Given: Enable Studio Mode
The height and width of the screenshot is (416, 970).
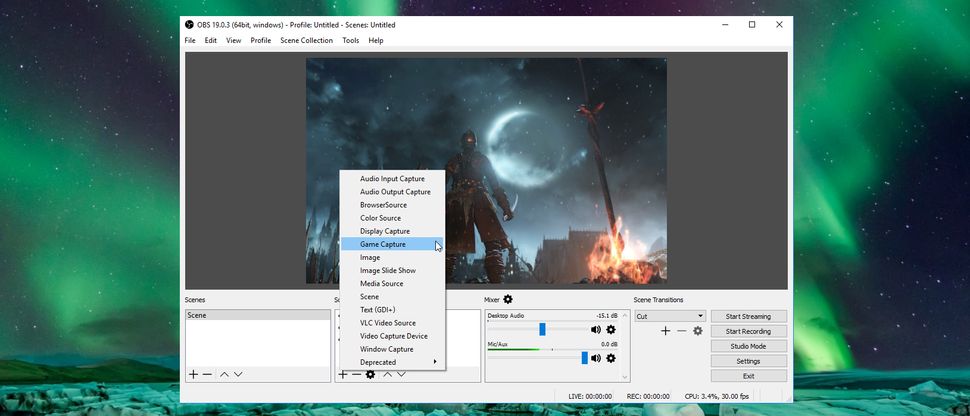Looking at the screenshot, I should coord(749,346).
